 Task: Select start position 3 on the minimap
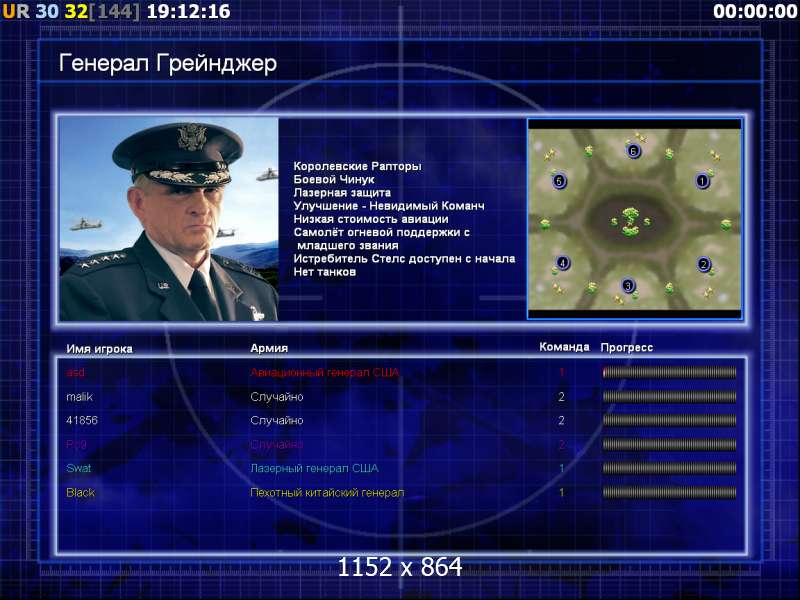click(628, 286)
